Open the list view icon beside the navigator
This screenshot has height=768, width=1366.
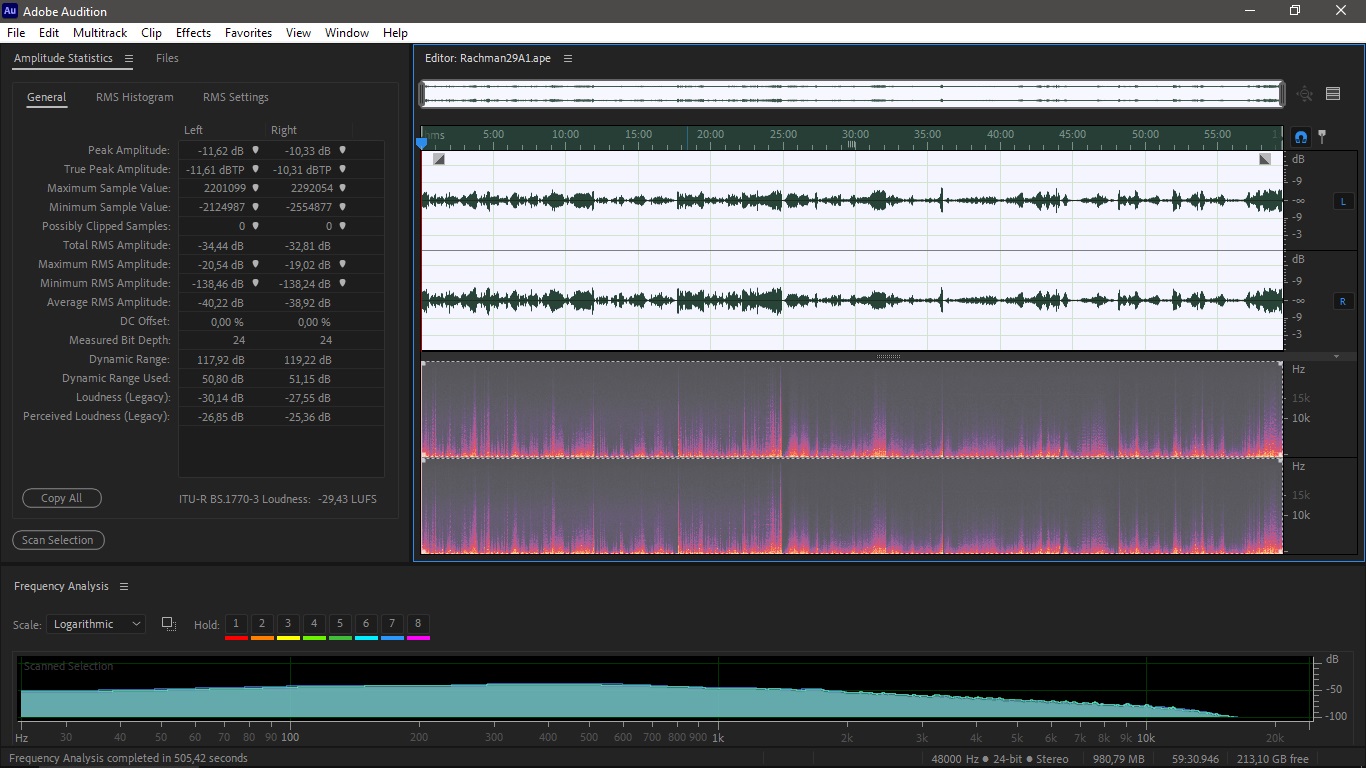(1333, 94)
